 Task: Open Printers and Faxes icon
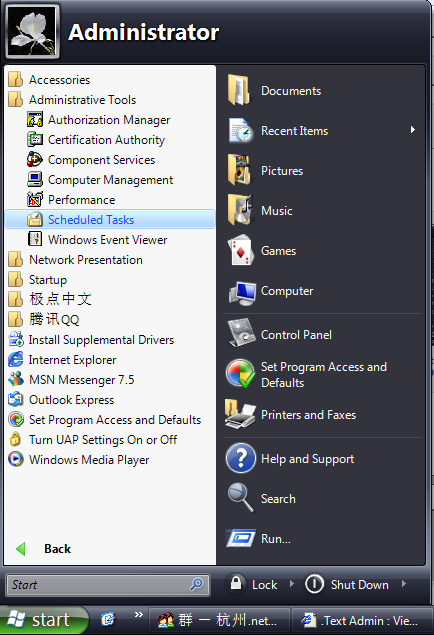pyautogui.click(x=240, y=414)
